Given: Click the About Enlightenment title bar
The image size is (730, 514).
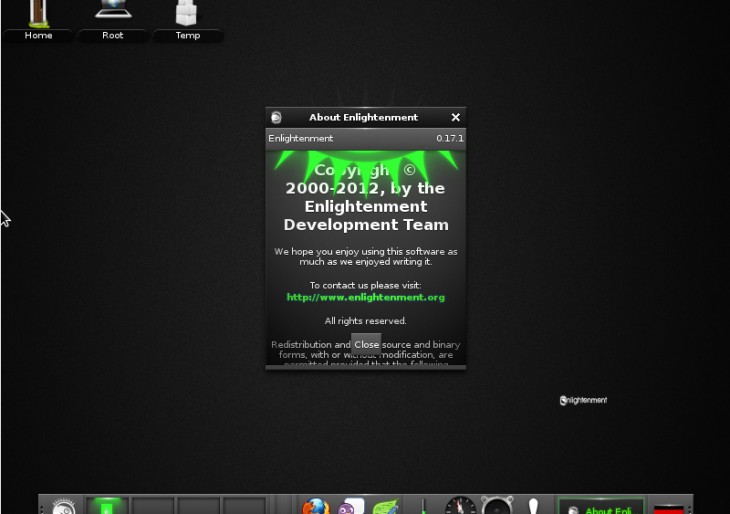Looking at the screenshot, I should (363, 118).
